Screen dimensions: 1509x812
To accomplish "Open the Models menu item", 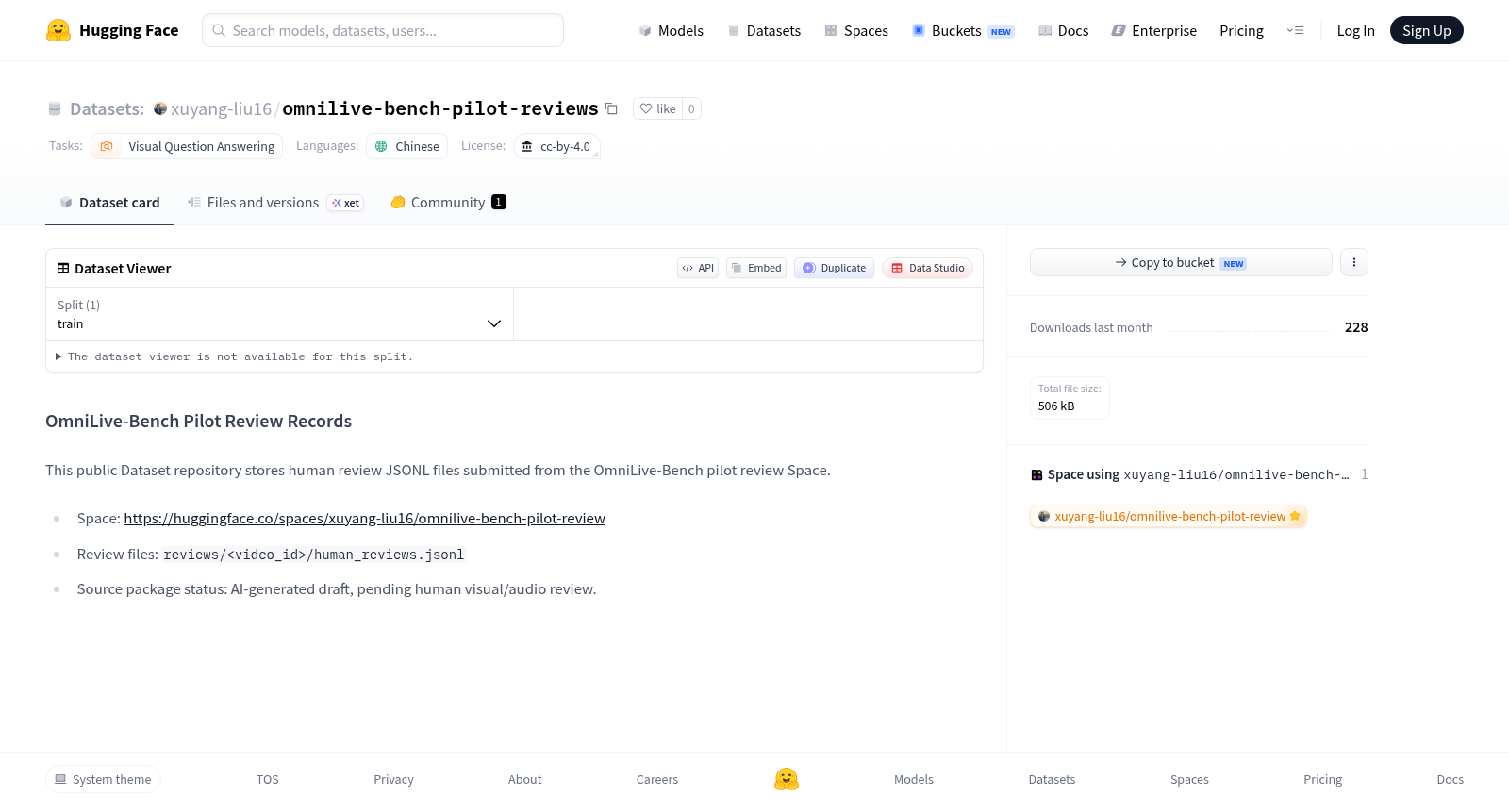I will (671, 30).
